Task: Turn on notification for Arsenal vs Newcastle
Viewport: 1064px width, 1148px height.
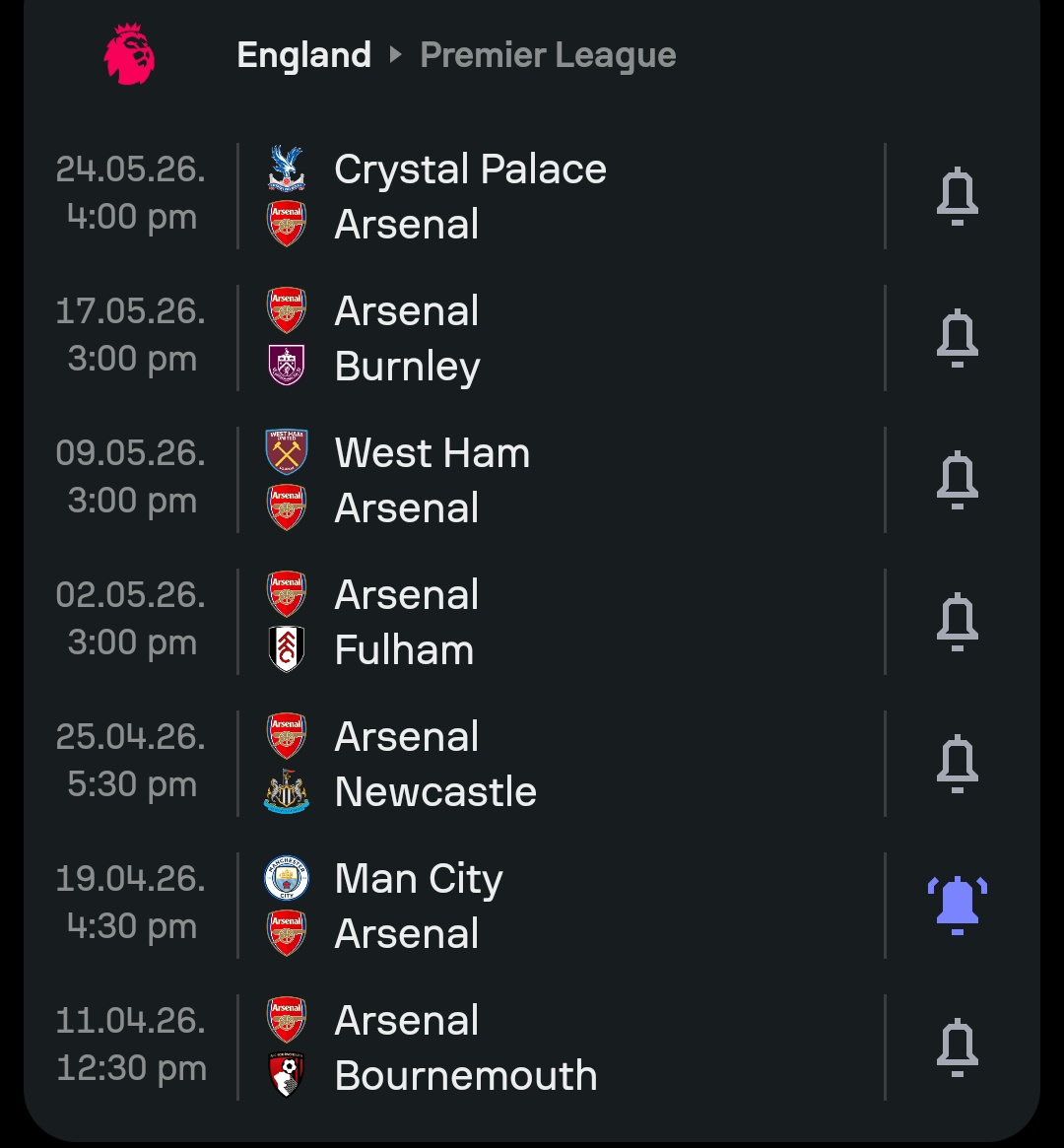Action: click(x=957, y=765)
